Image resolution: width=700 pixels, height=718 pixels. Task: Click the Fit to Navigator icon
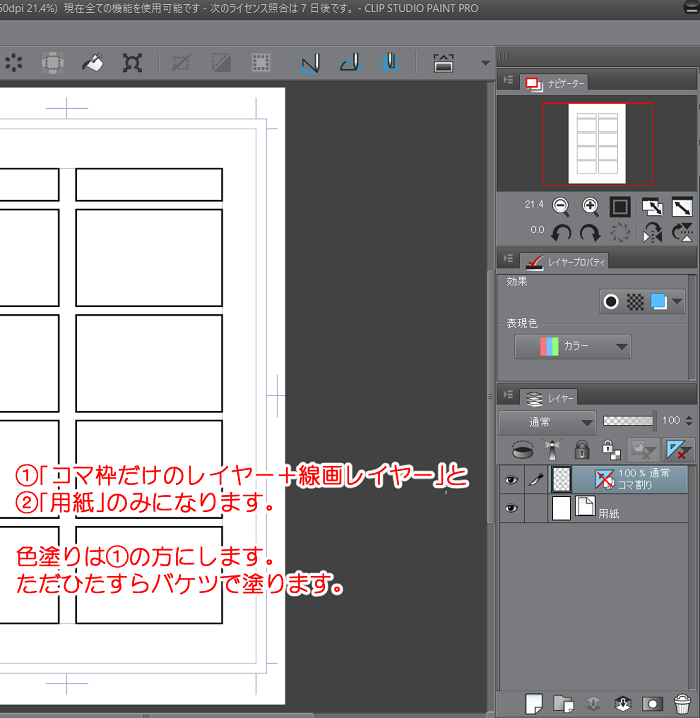652,207
